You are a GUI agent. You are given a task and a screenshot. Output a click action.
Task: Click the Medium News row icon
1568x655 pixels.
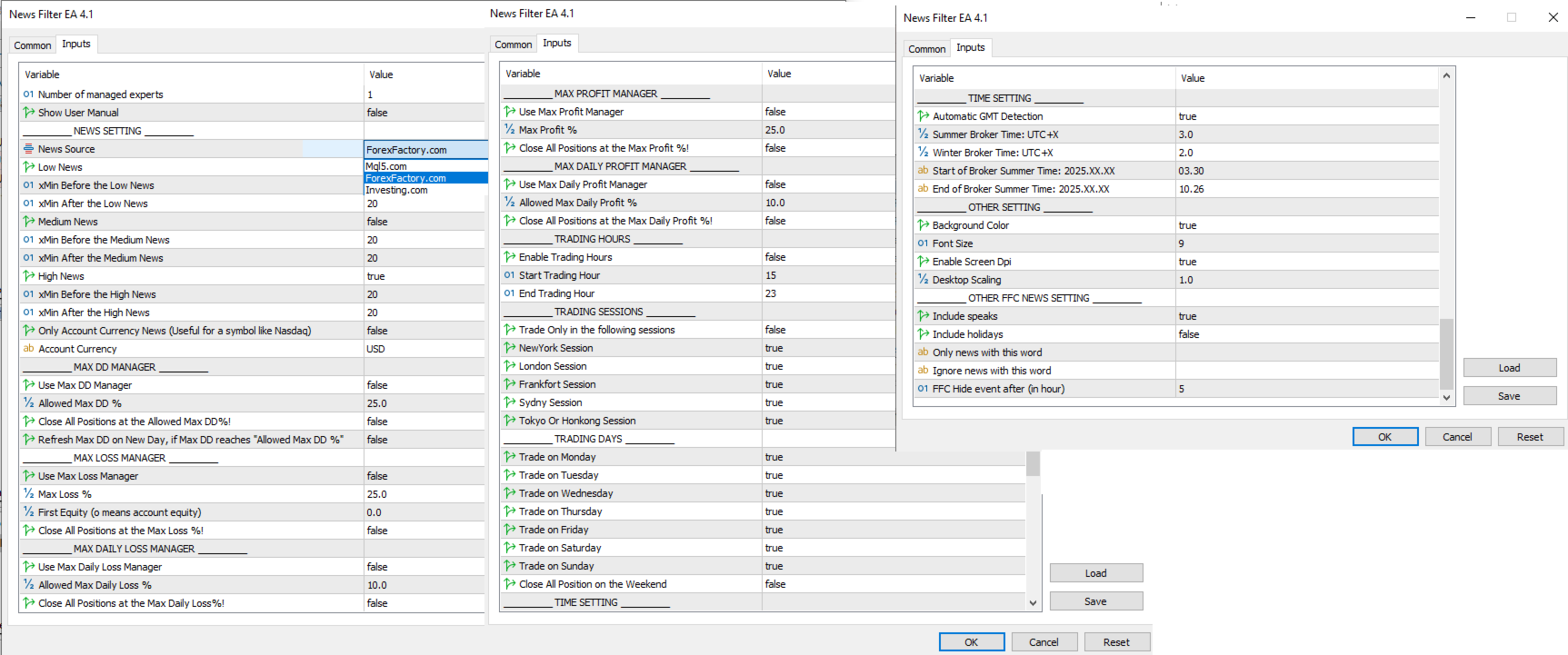[29, 222]
